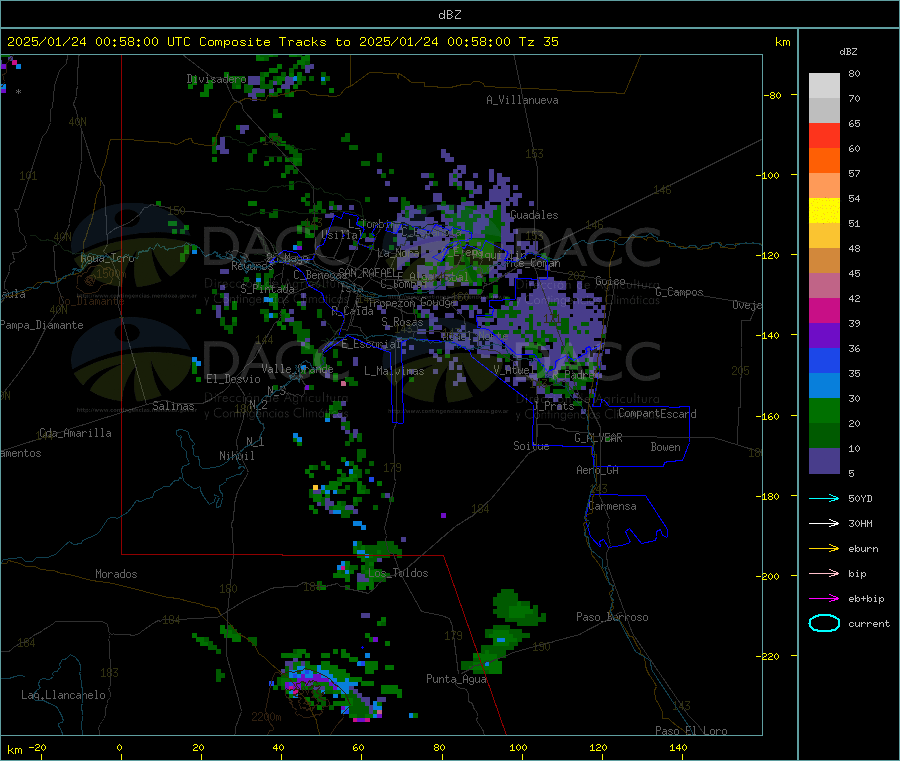Click the SAN_RAFAEL map label
The image size is (900, 761).
367,272
